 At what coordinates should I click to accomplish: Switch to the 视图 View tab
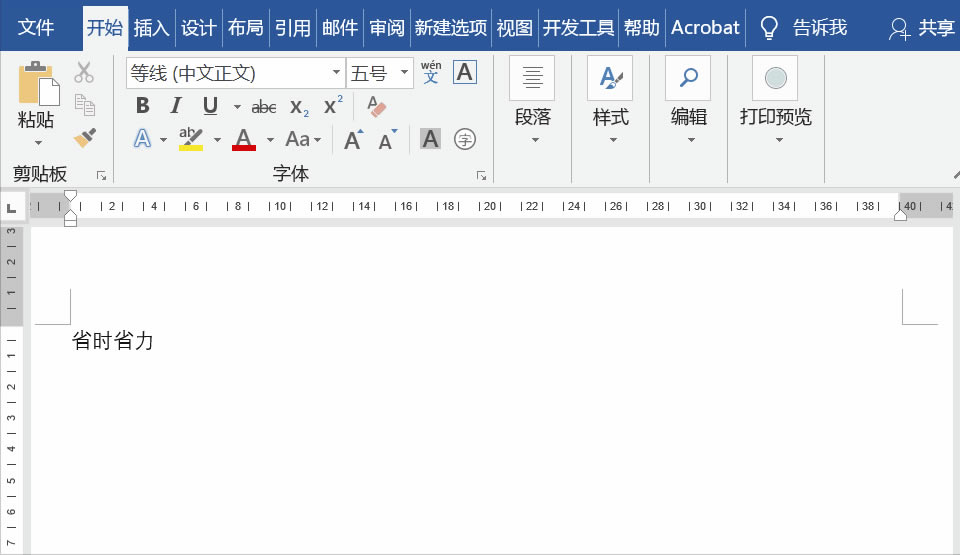tap(514, 28)
